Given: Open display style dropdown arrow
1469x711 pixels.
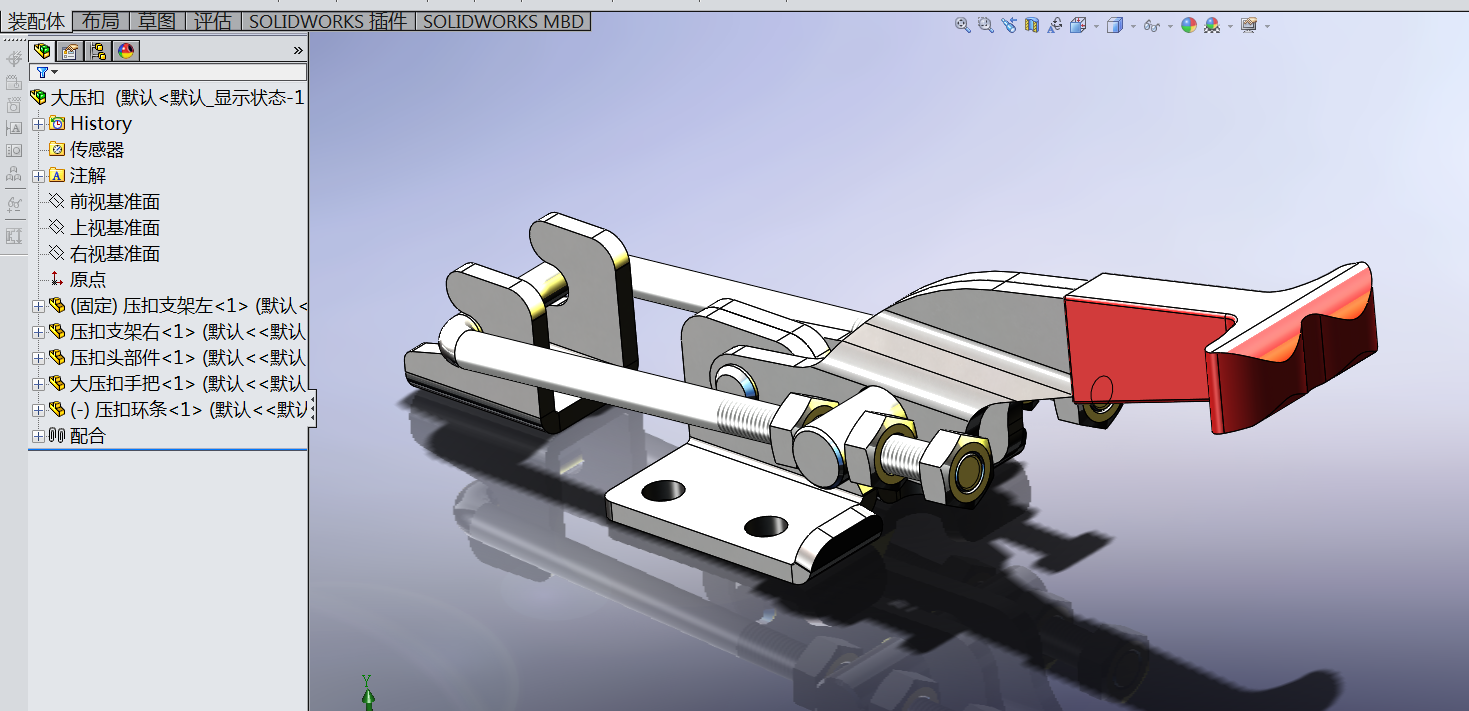Looking at the screenshot, I should [1133, 27].
